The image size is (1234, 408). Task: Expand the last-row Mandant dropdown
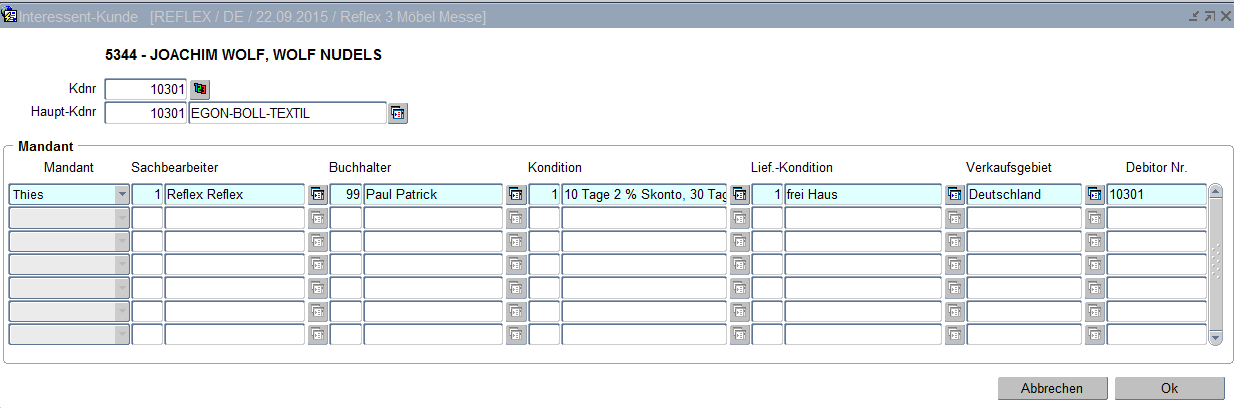point(122,334)
